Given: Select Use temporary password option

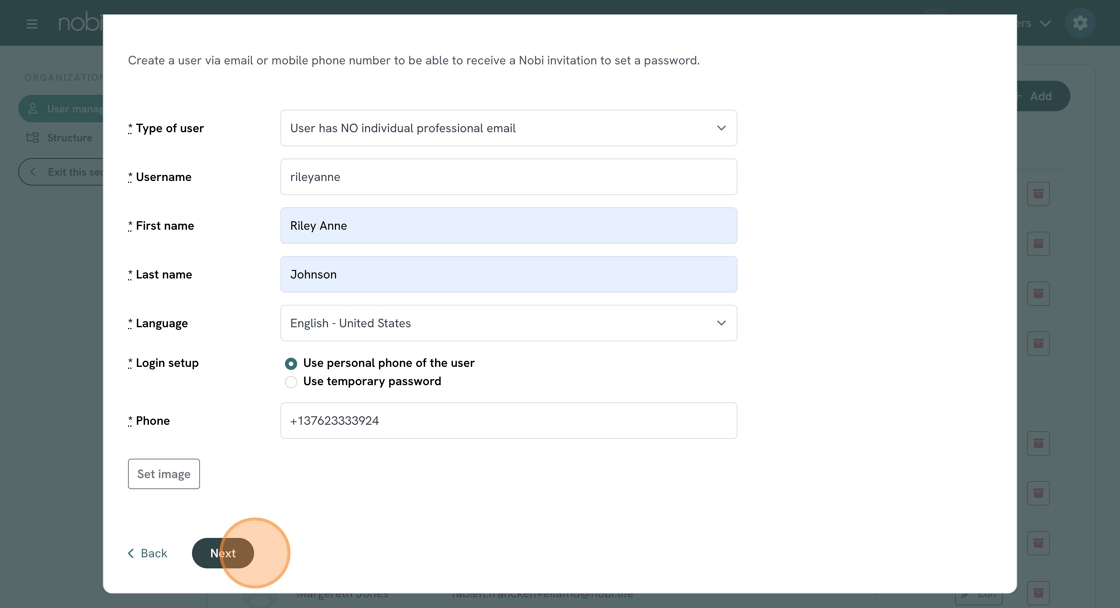Looking at the screenshot, I should click(x=291, y=382).
